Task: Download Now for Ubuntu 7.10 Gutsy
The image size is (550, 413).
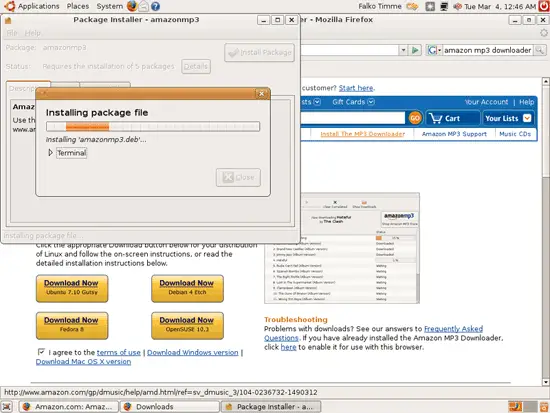Action: point(72,288)
